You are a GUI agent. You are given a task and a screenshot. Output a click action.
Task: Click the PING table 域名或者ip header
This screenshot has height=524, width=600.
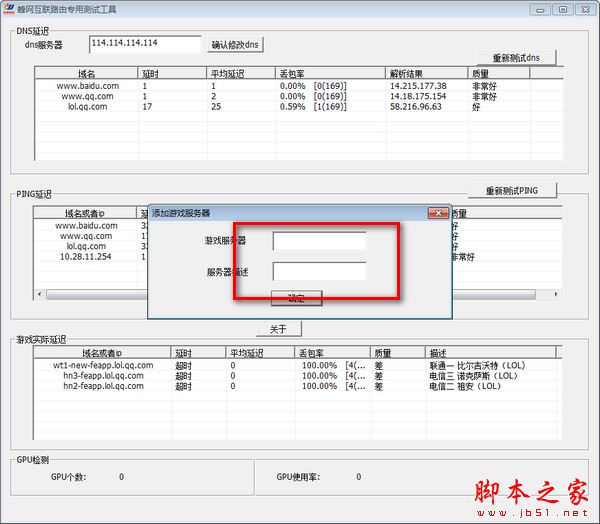(x=85, y=213)
